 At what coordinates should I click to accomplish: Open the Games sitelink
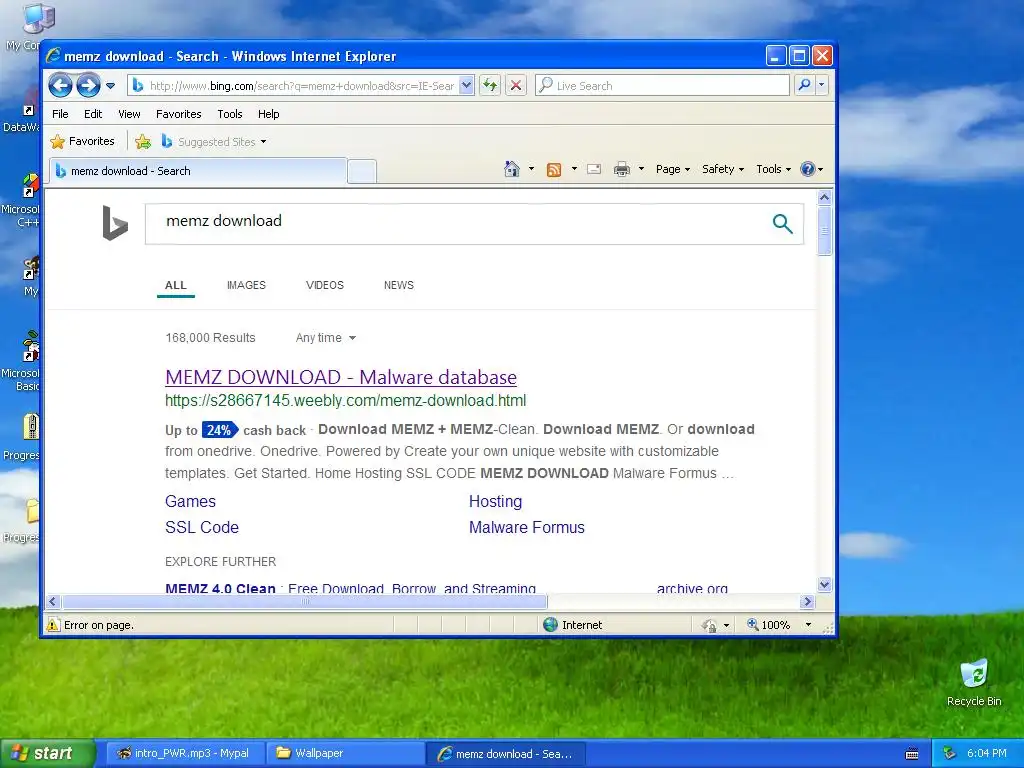[x=190, y=502]
